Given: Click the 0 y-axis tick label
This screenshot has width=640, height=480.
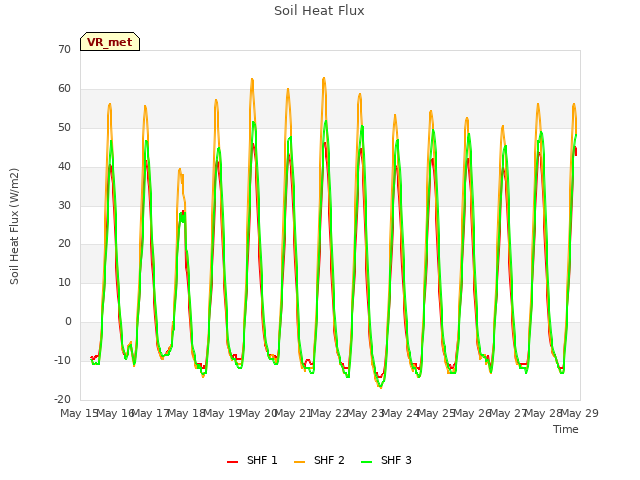Looking at the screenshot, I should [x=68, y=322].
